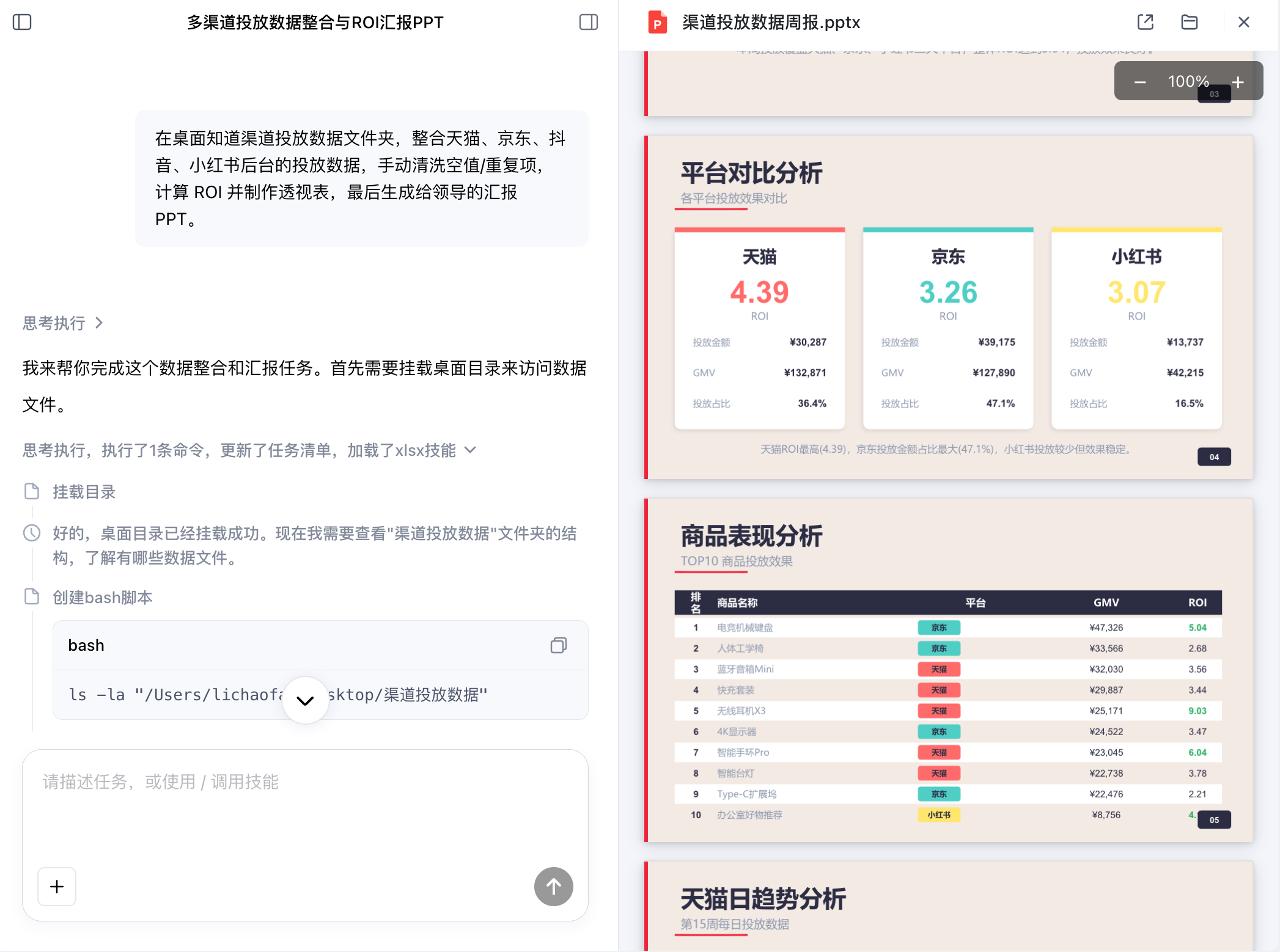Copy the bash code block

pos(558,645)
